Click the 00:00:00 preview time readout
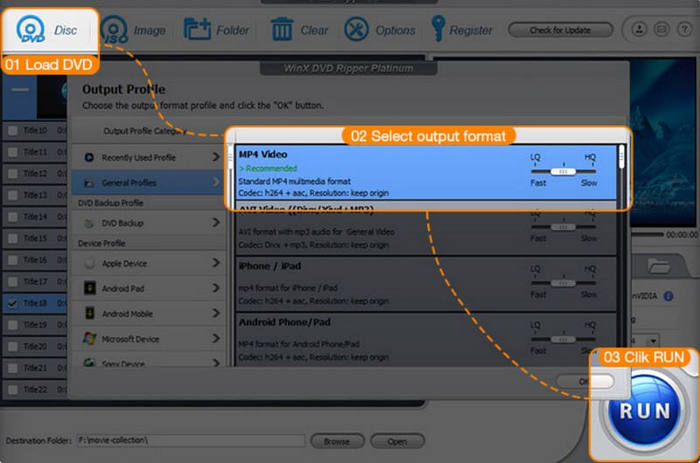This screenshot has height=463, width=700. [x=682, y=235]
